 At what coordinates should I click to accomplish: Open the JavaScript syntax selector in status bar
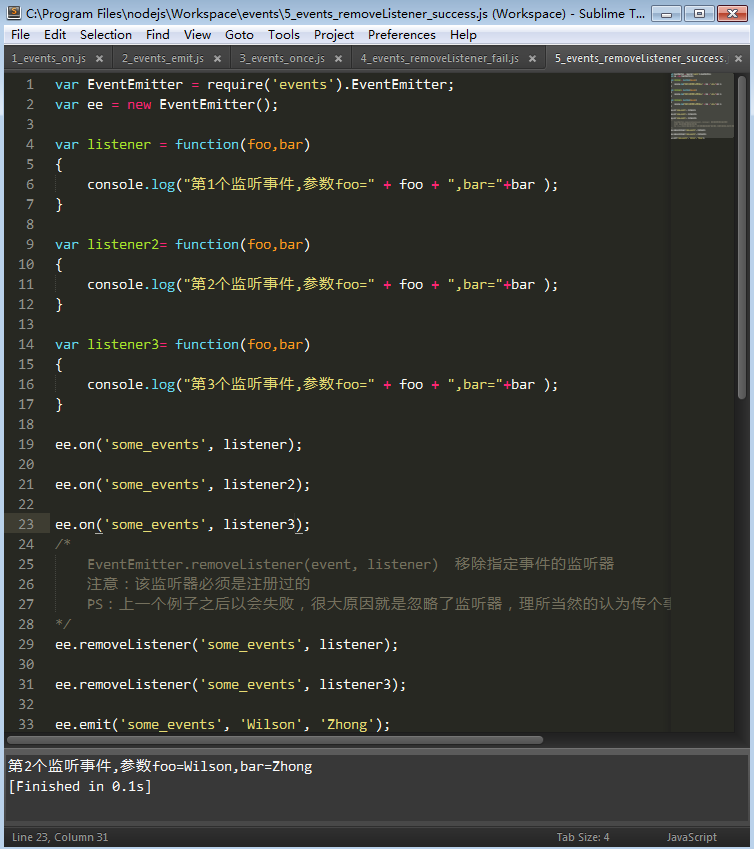(691, 837)
